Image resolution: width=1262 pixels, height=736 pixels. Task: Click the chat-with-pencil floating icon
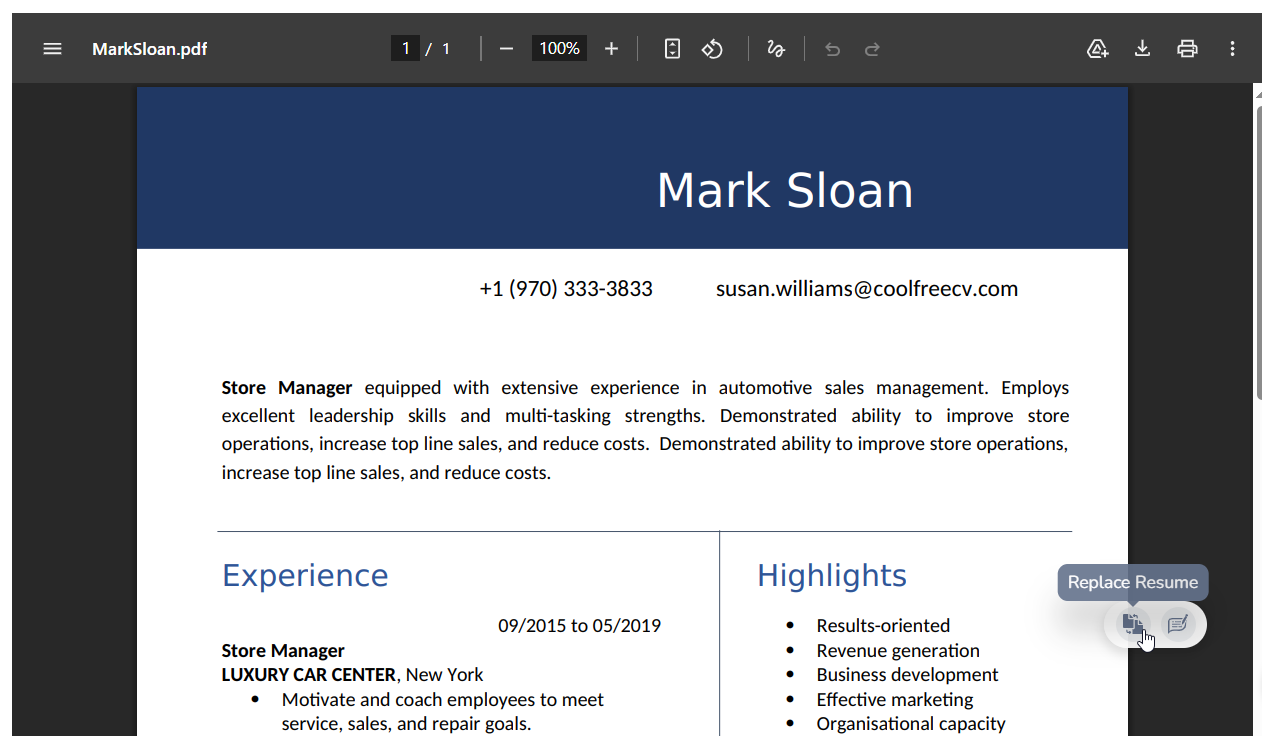1178,624
